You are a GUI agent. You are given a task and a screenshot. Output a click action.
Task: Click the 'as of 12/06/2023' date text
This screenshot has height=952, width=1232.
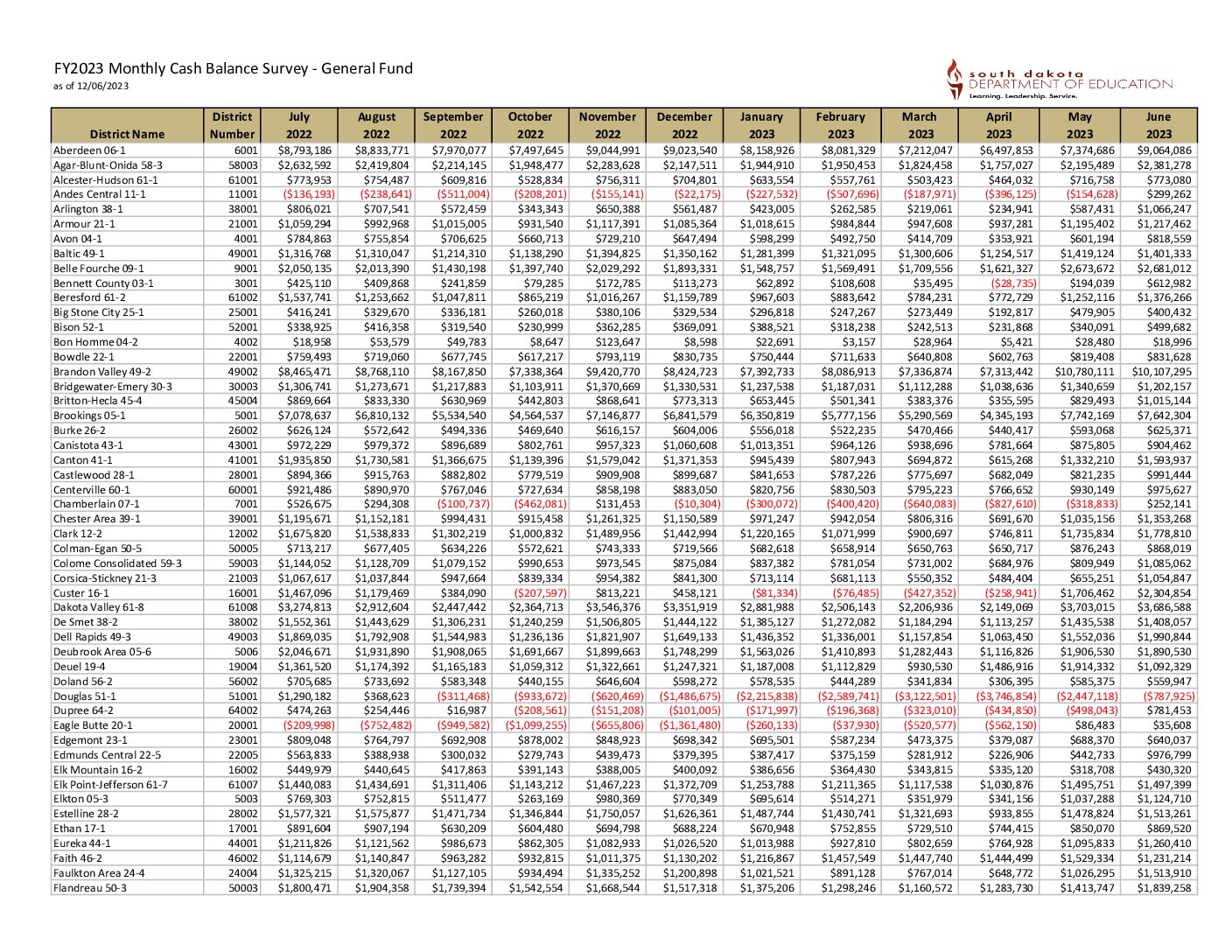click(91, 86)
